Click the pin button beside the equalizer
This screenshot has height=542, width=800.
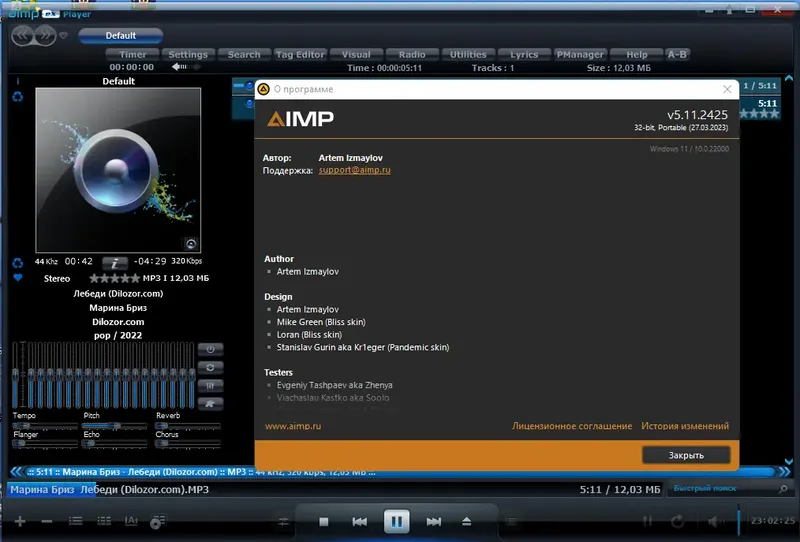pos(210,404)
